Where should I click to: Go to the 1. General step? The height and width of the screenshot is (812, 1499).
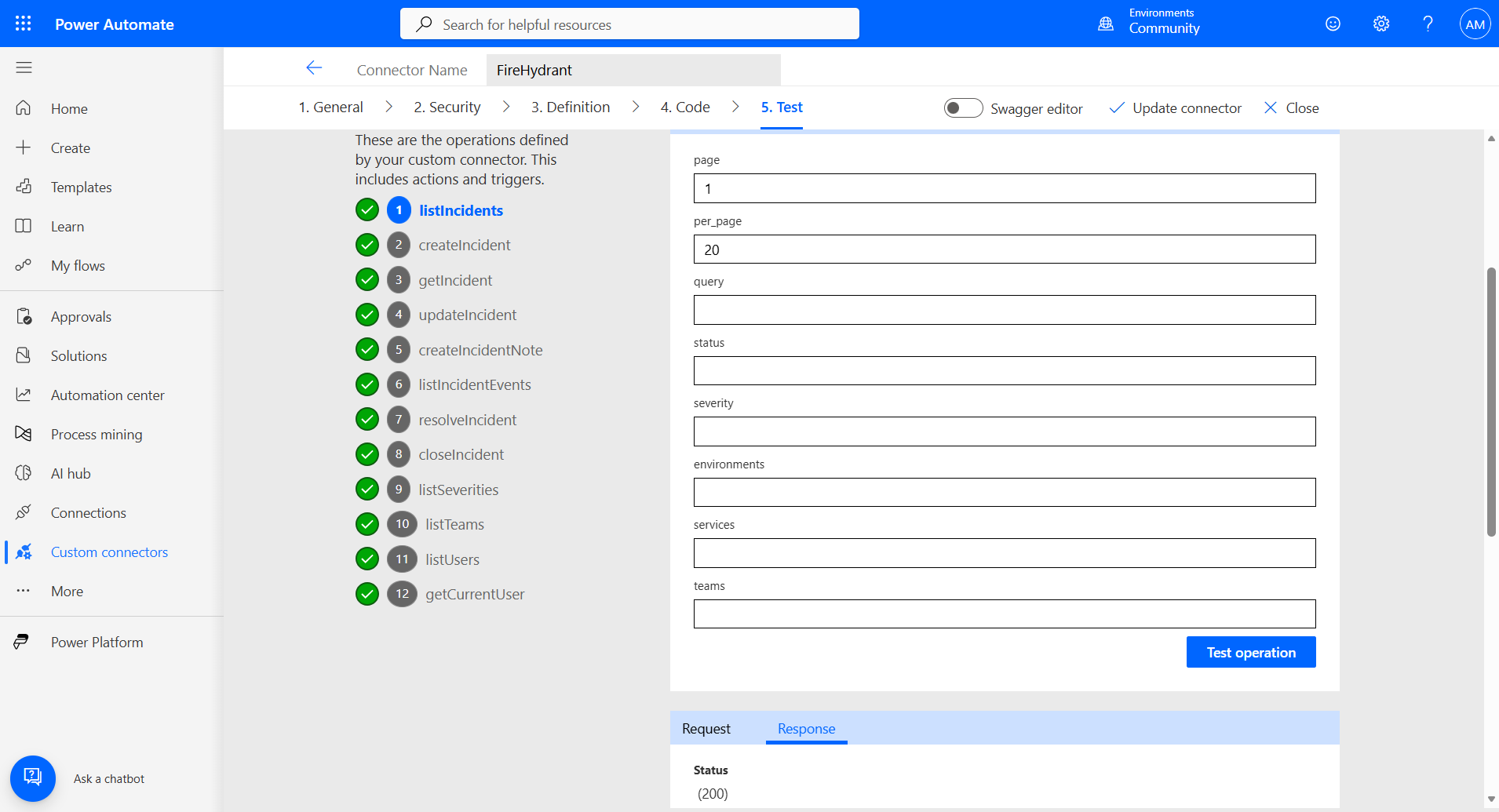coord(330,107)
